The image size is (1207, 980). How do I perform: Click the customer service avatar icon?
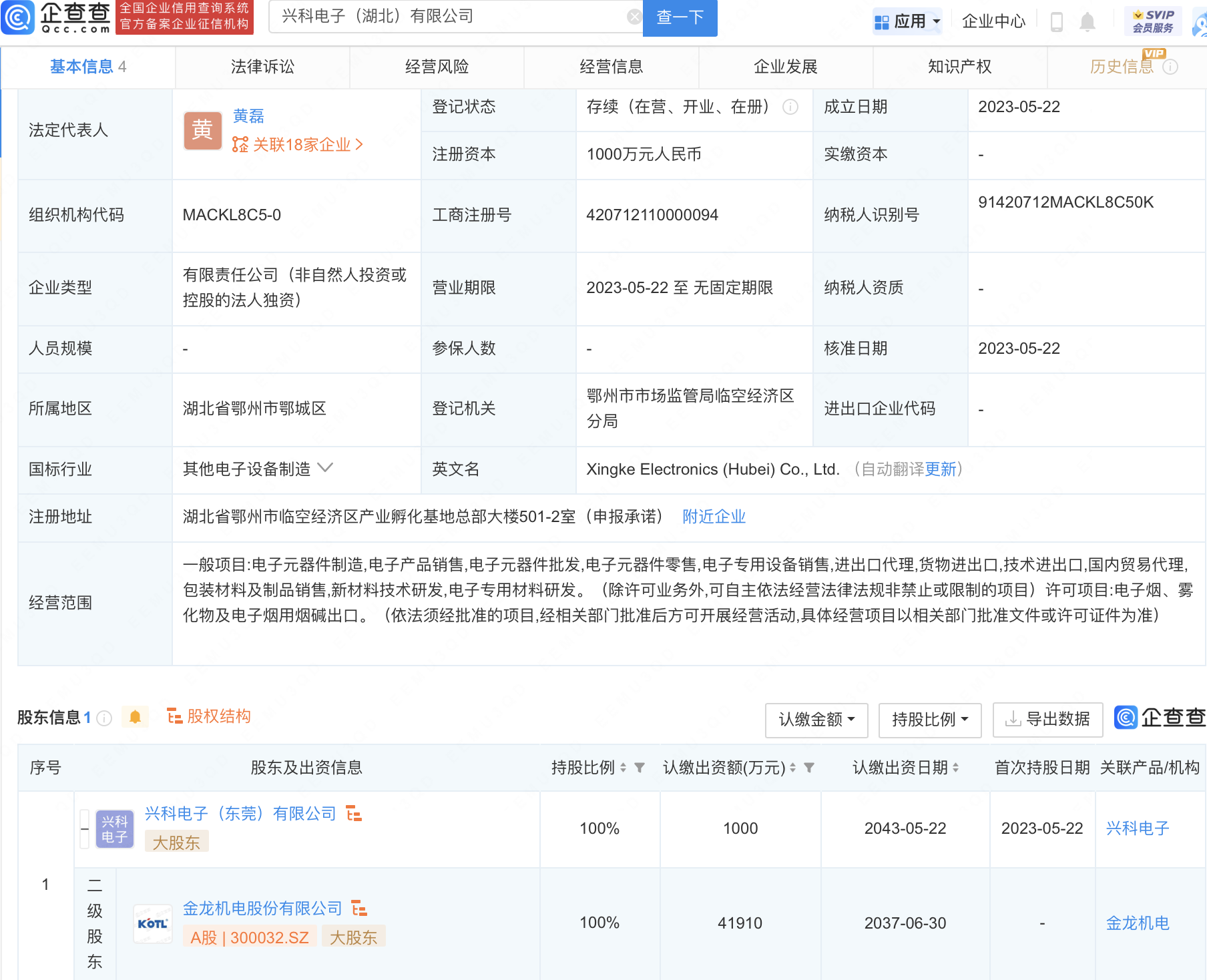coord(1200,23)
